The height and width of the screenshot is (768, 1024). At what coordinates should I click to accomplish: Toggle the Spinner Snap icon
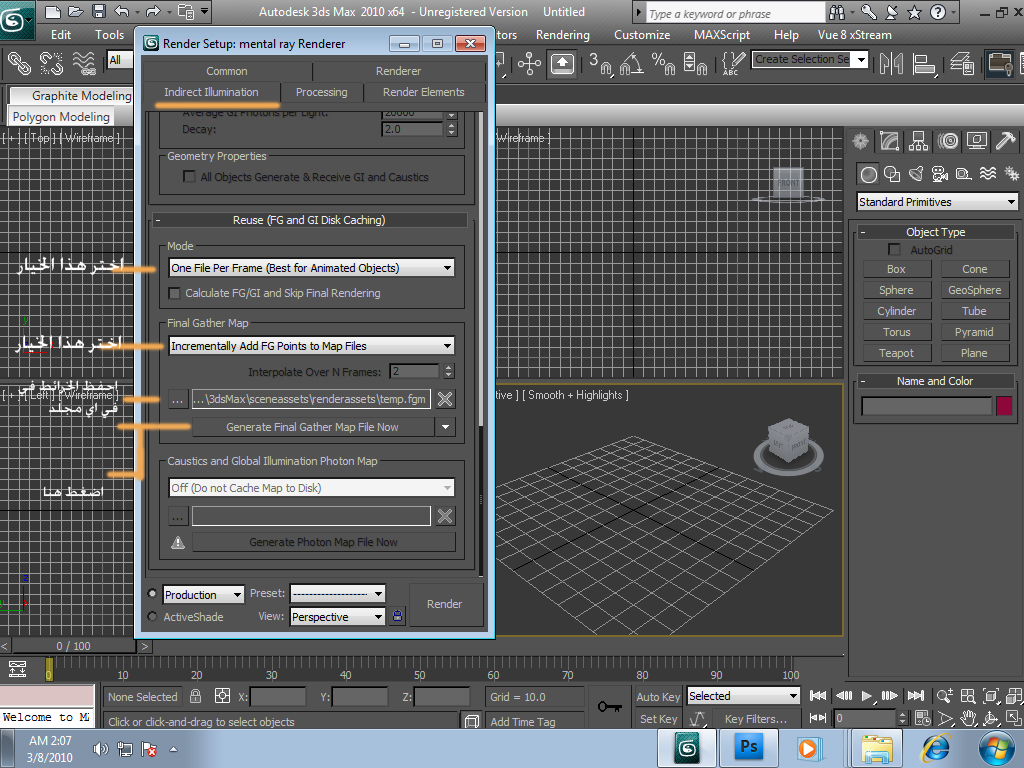point(695,63)
